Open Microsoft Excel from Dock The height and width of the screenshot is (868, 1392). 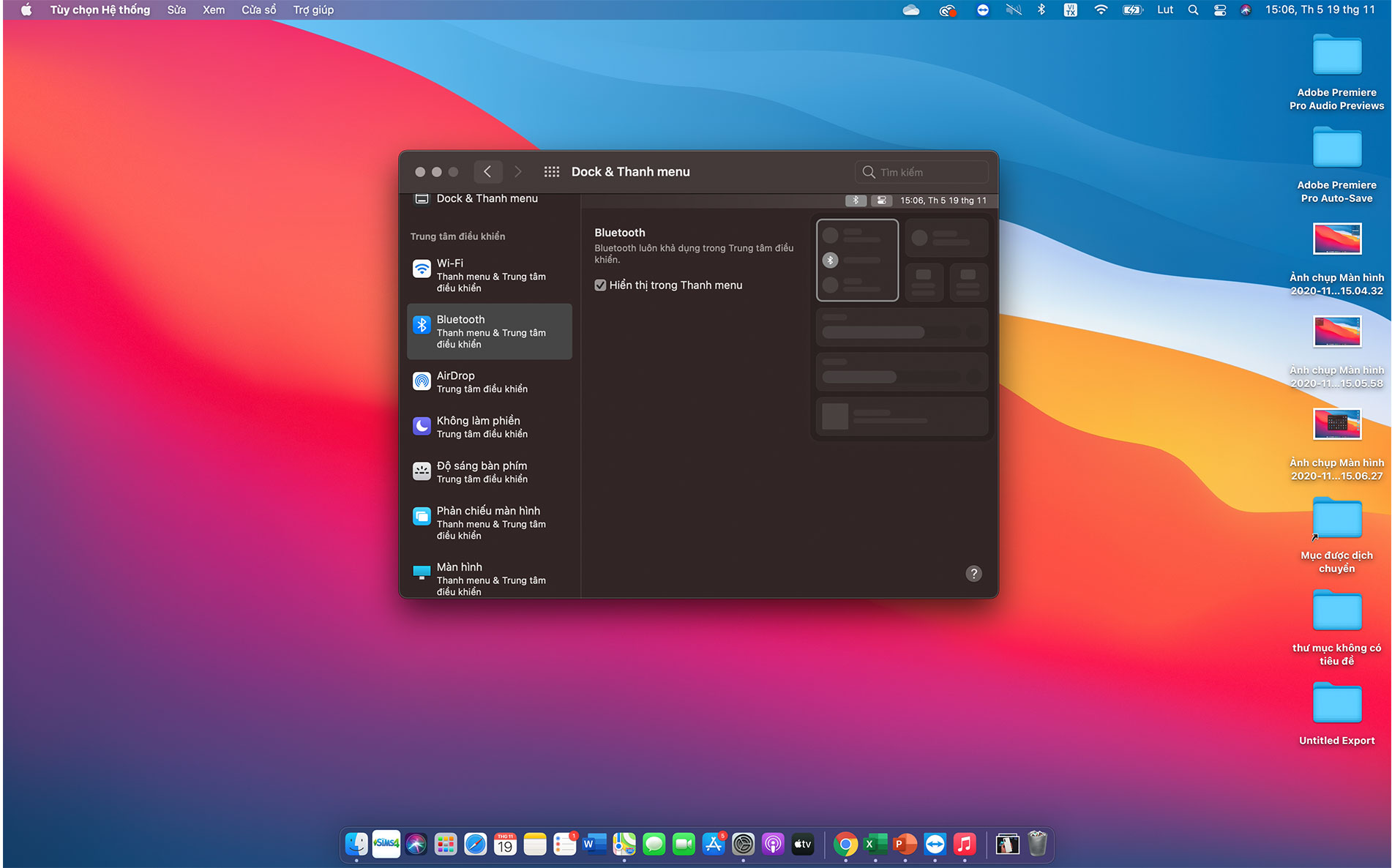click(875, 844)
